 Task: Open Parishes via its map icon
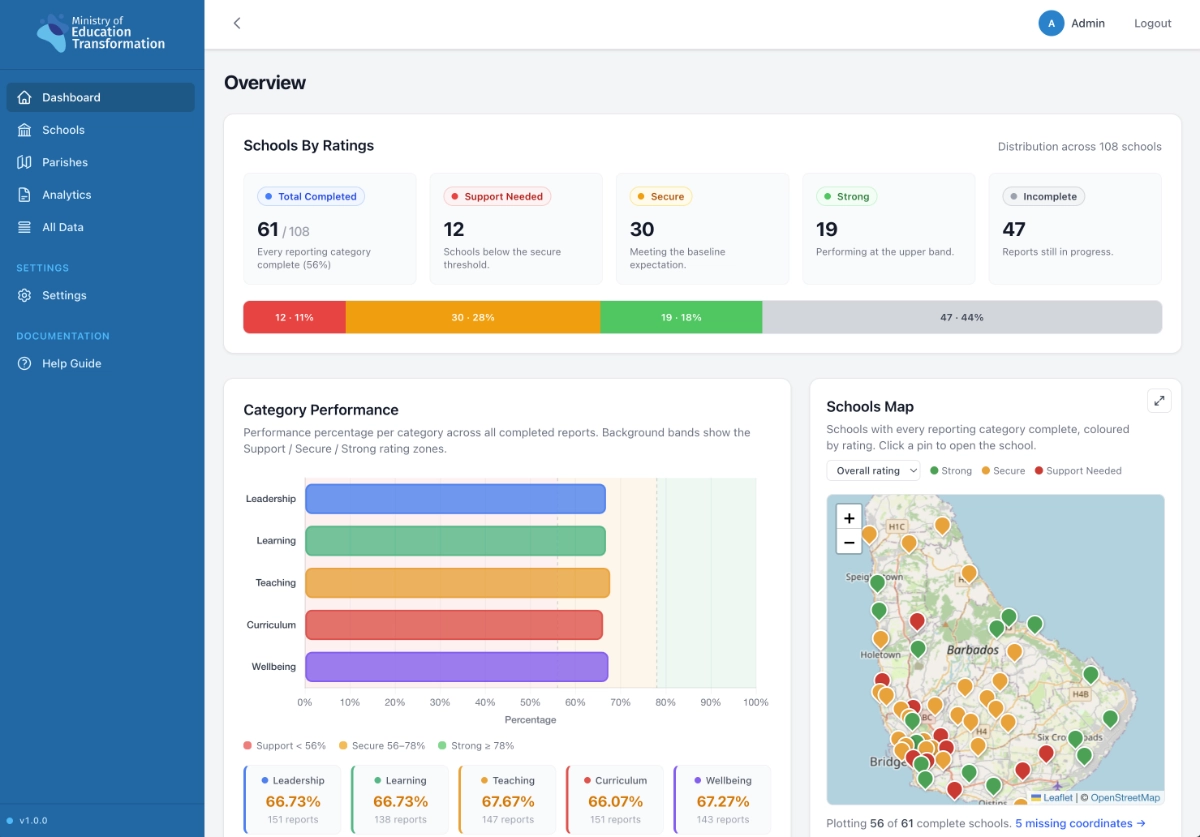[x=24, y=162]
